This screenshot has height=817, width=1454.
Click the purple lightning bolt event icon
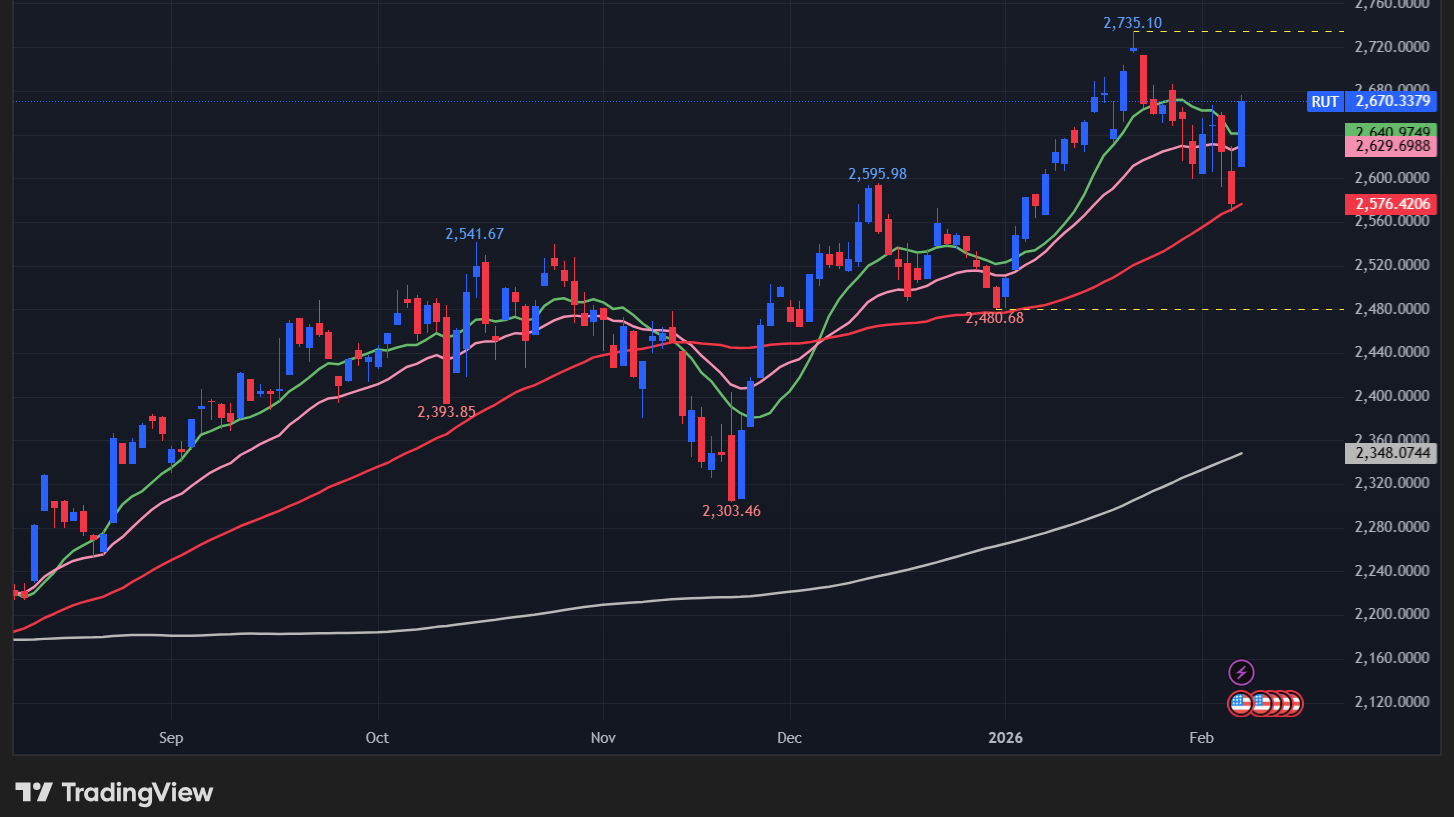click(1241, 672)
